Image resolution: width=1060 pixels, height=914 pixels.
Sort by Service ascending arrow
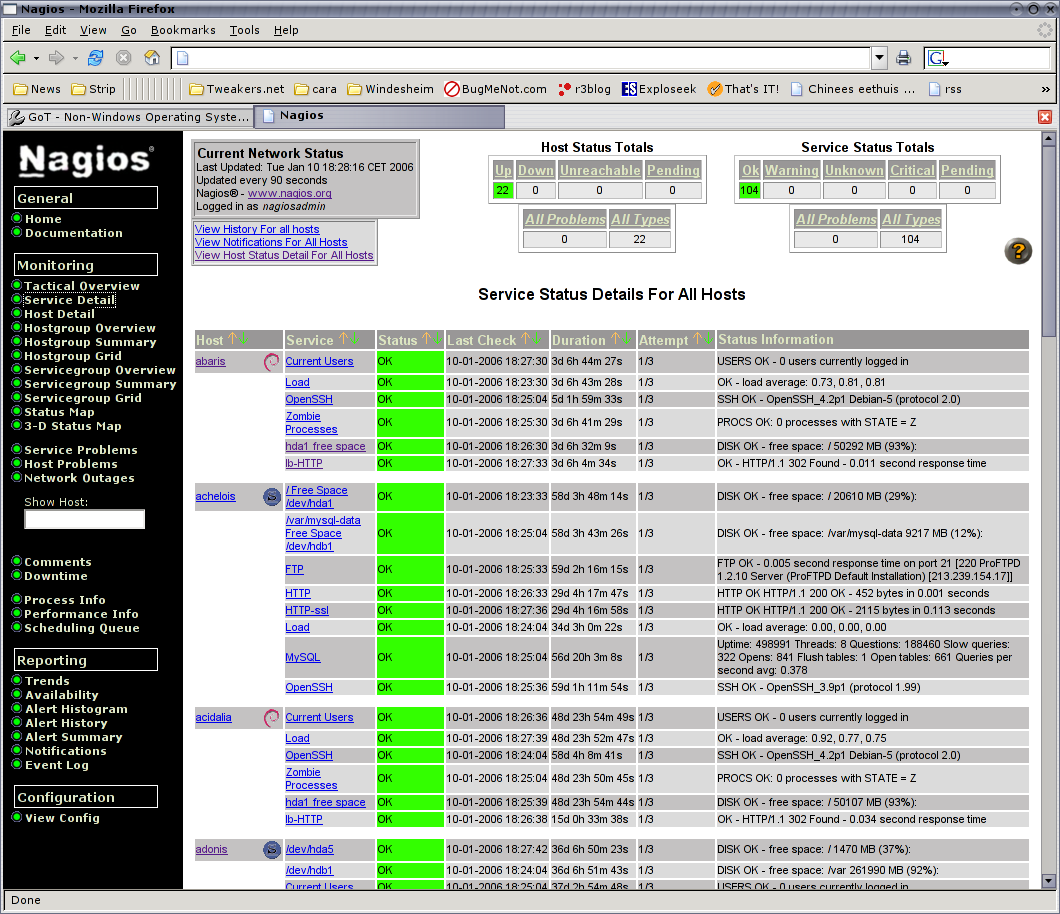tap(343, 339)
